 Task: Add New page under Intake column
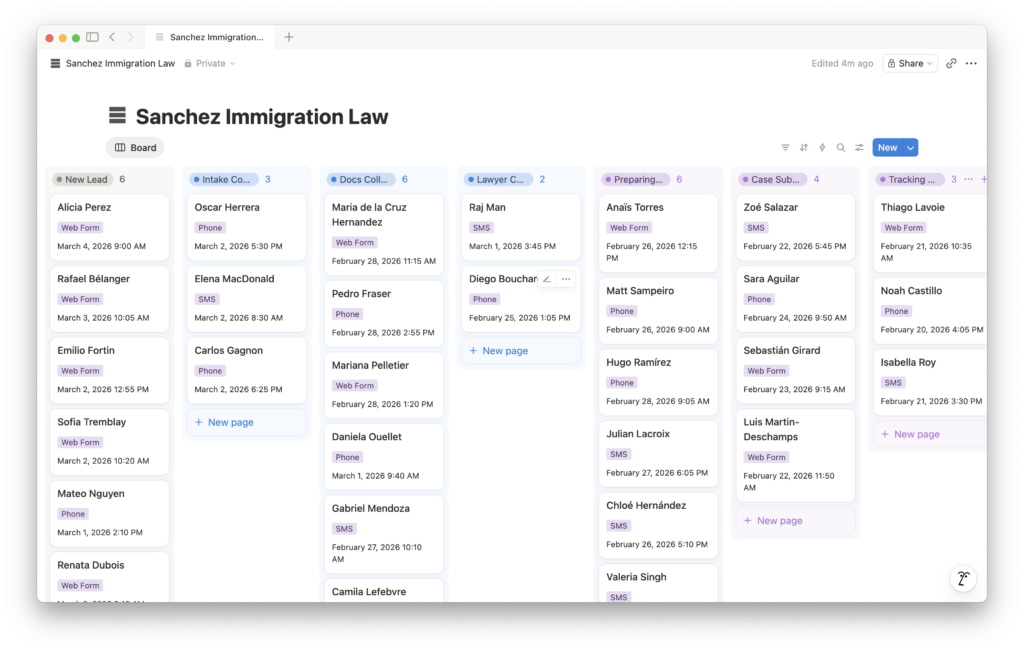click(x=230, y=422)
